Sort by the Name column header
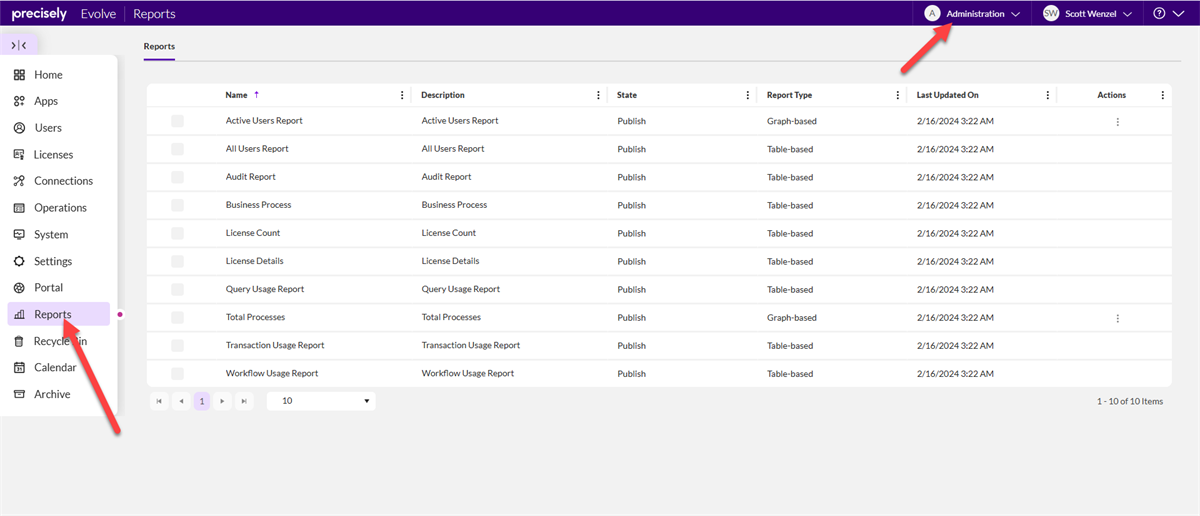This screenshot has height=516, width=1200. [237, 96]
